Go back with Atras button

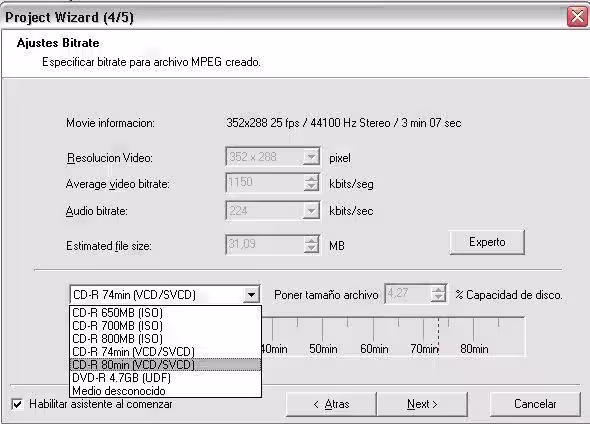tap(331, 404)
